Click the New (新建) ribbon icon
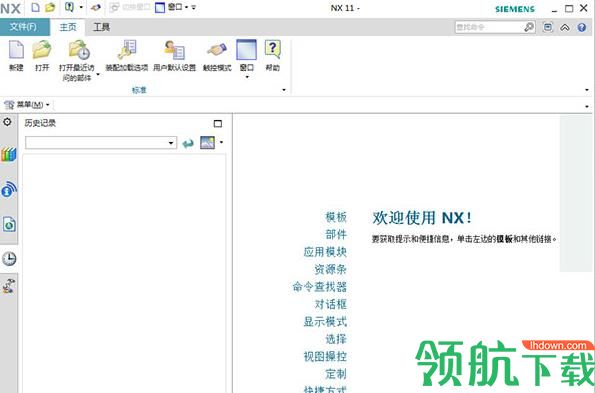Screen dimensions: 595x393 tap(16, 50)
